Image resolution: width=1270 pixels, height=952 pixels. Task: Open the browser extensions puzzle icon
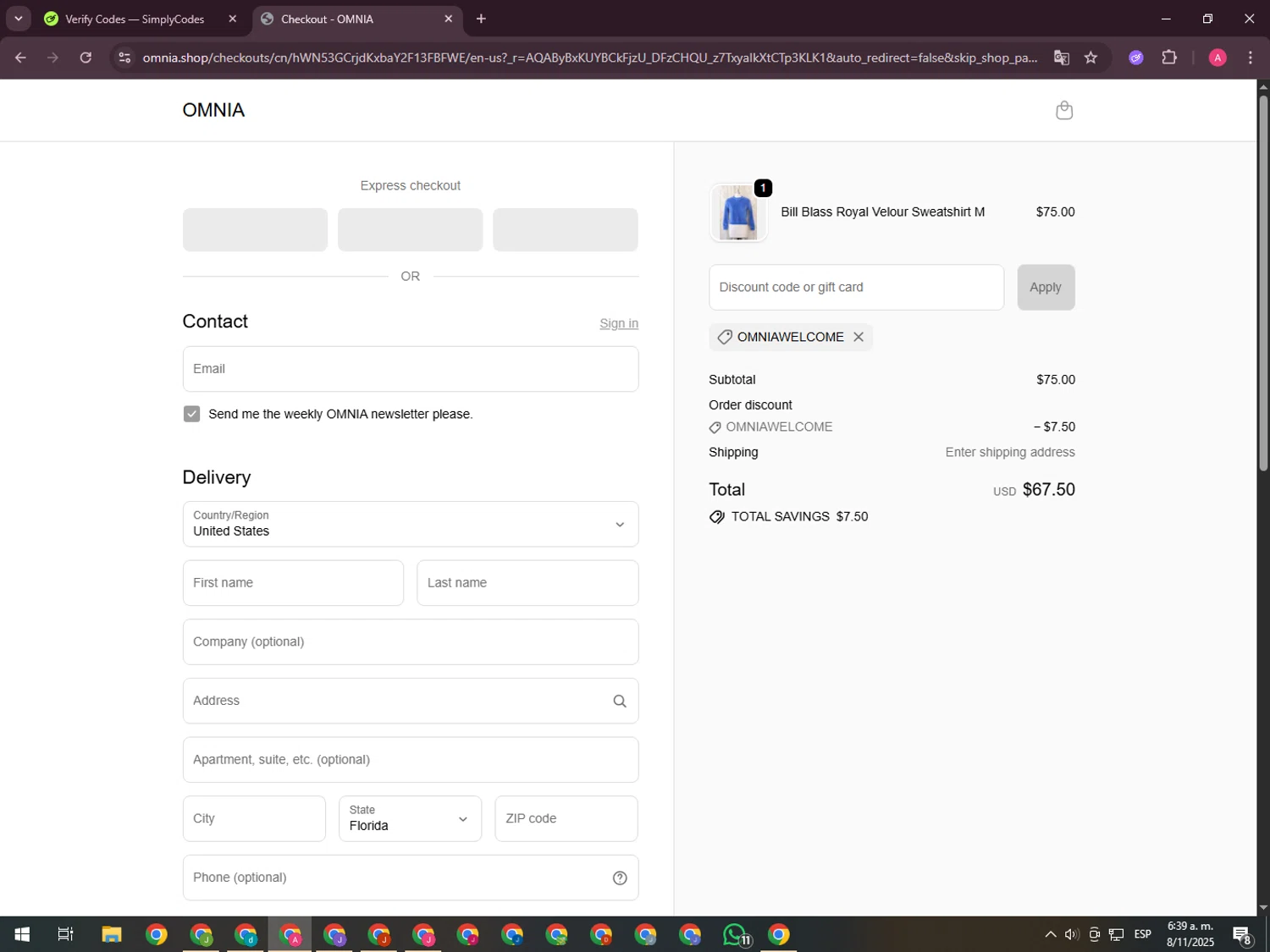[1169, 58]
